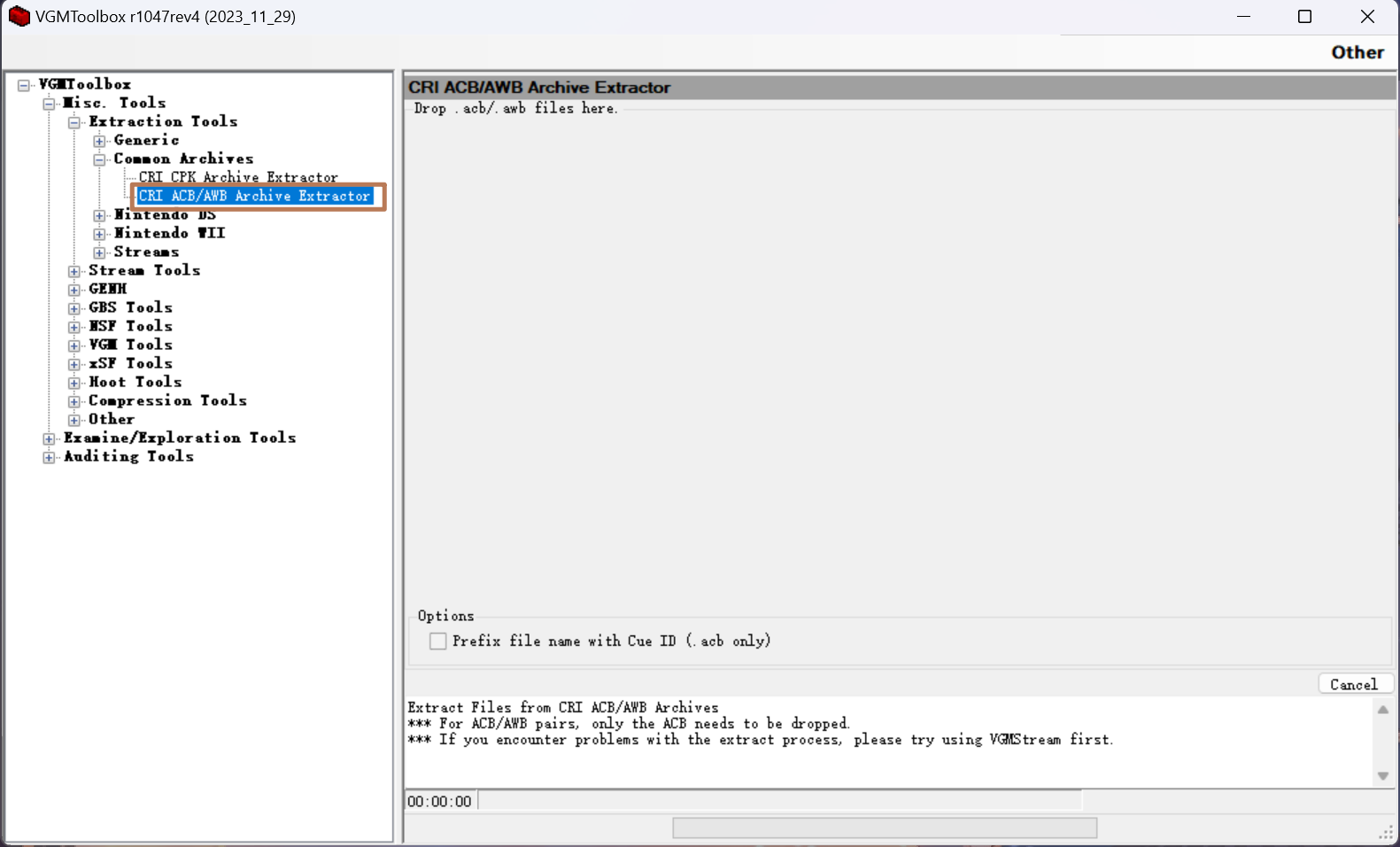Expand the Other tree node
The image size is (1400, 847).
[x=74, y=420]
